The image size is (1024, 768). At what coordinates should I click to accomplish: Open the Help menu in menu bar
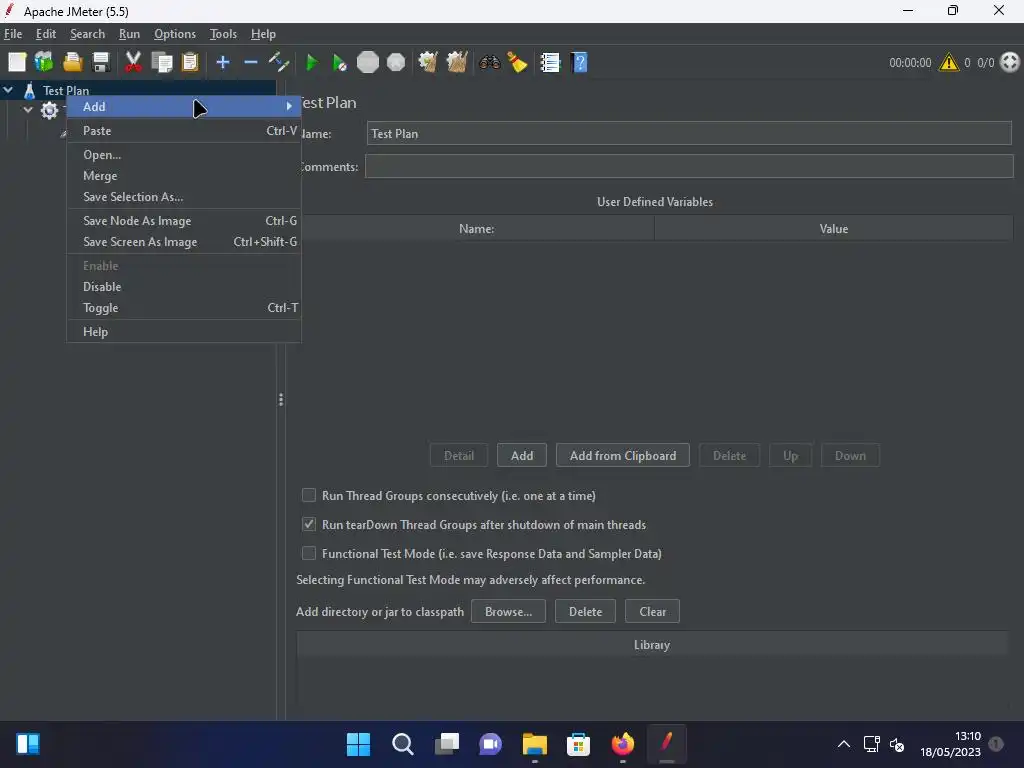pyautogui.click(x=263, y=34)
